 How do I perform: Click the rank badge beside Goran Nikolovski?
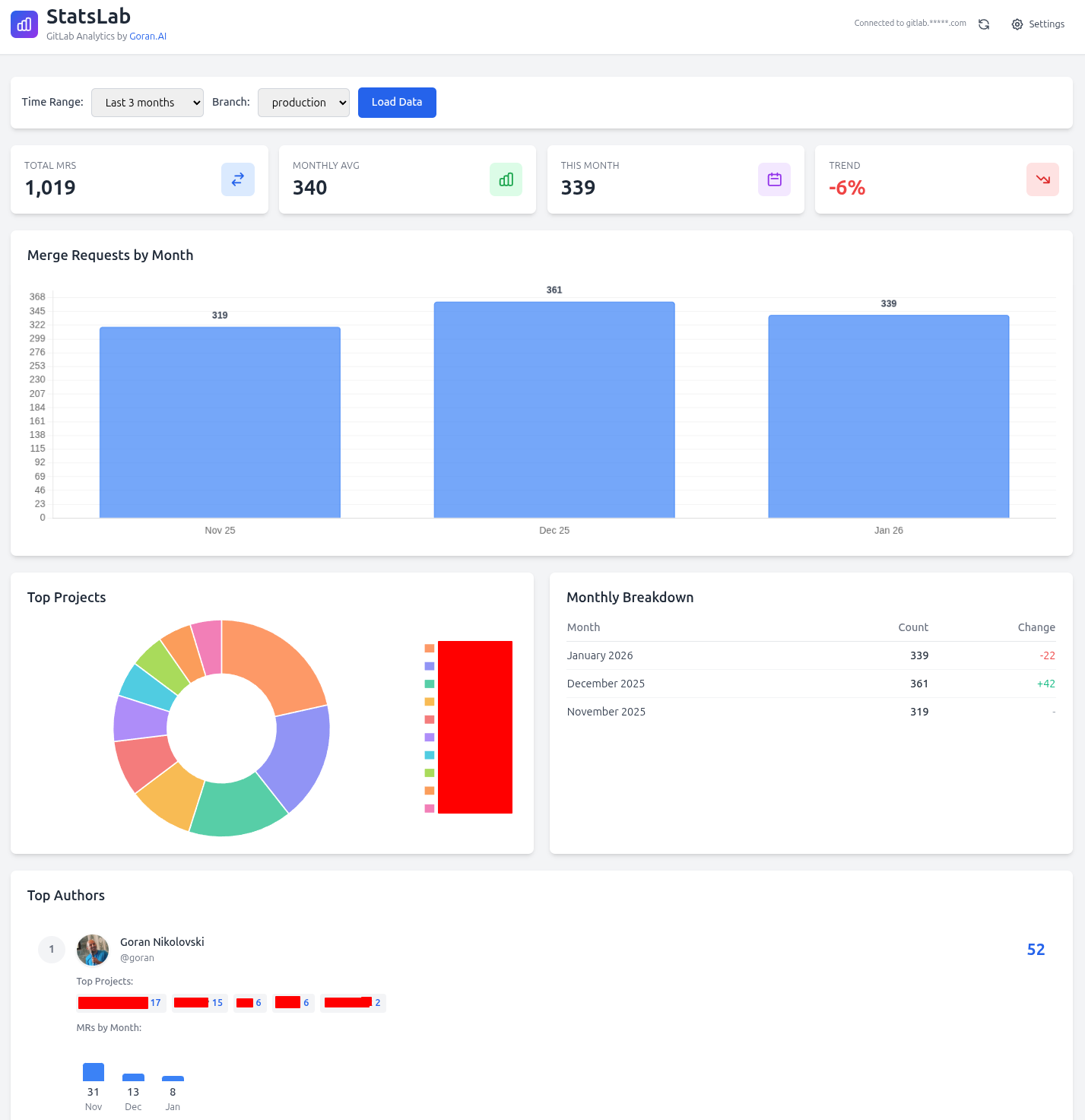(51, 950)
